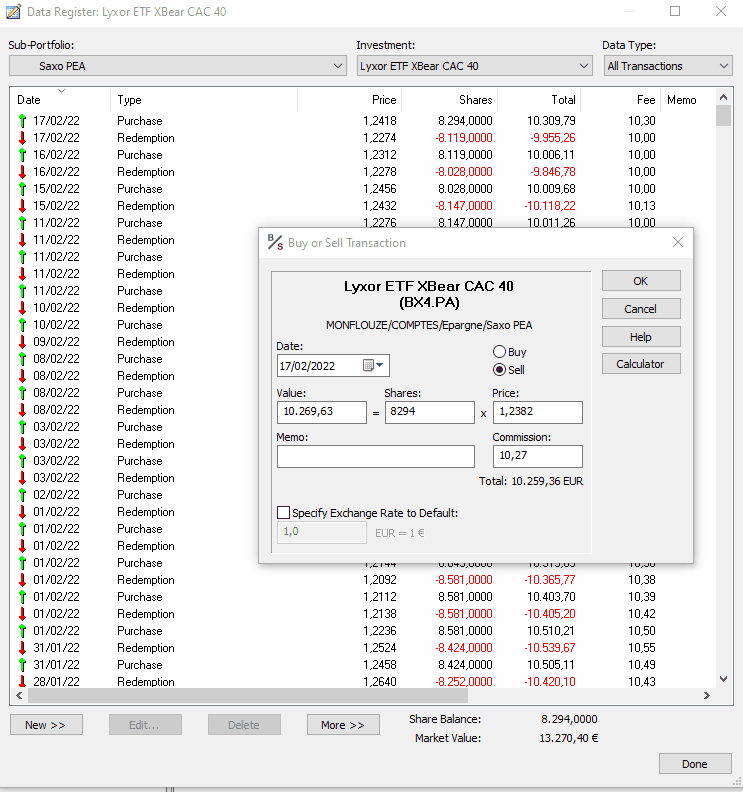Click red arrow of 31/01/22 Redemption row
Viewport: 743px width, 792px height.
(x=22, y=648)
